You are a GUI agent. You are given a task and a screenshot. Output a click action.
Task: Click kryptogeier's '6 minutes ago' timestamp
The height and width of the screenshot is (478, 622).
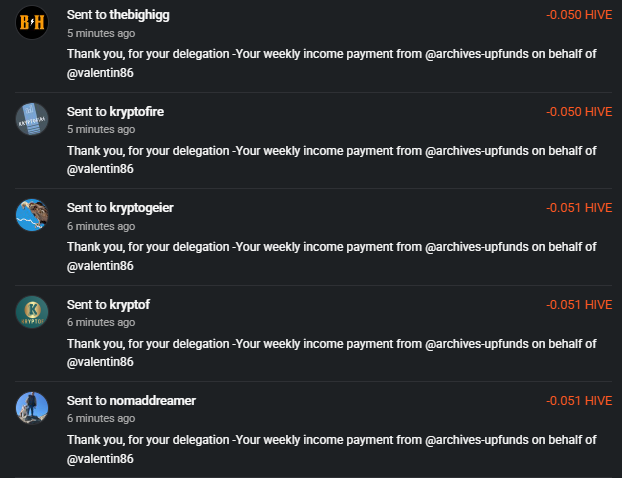tap(101, 226)
